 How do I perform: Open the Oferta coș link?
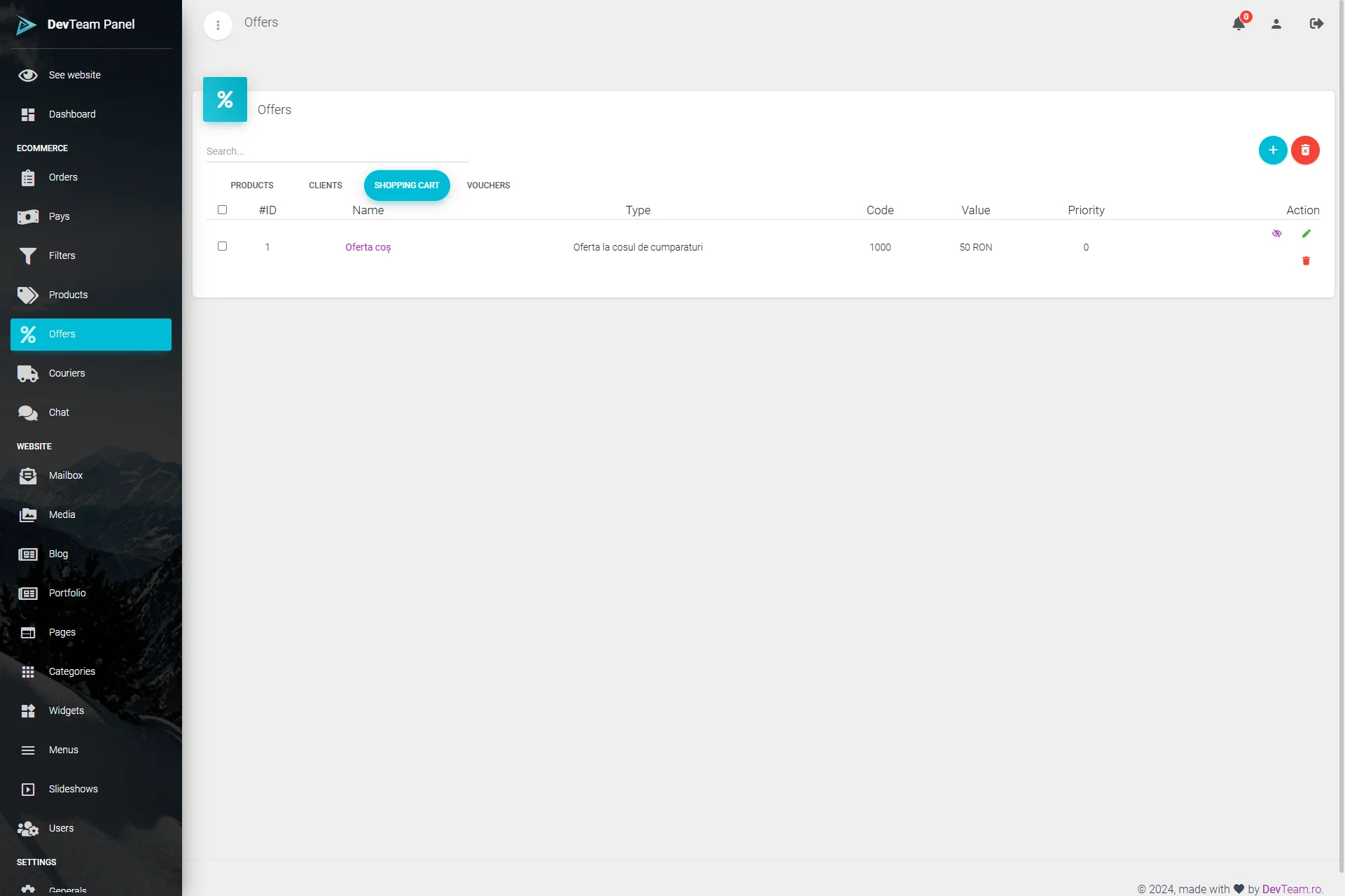tap(368, 247)
